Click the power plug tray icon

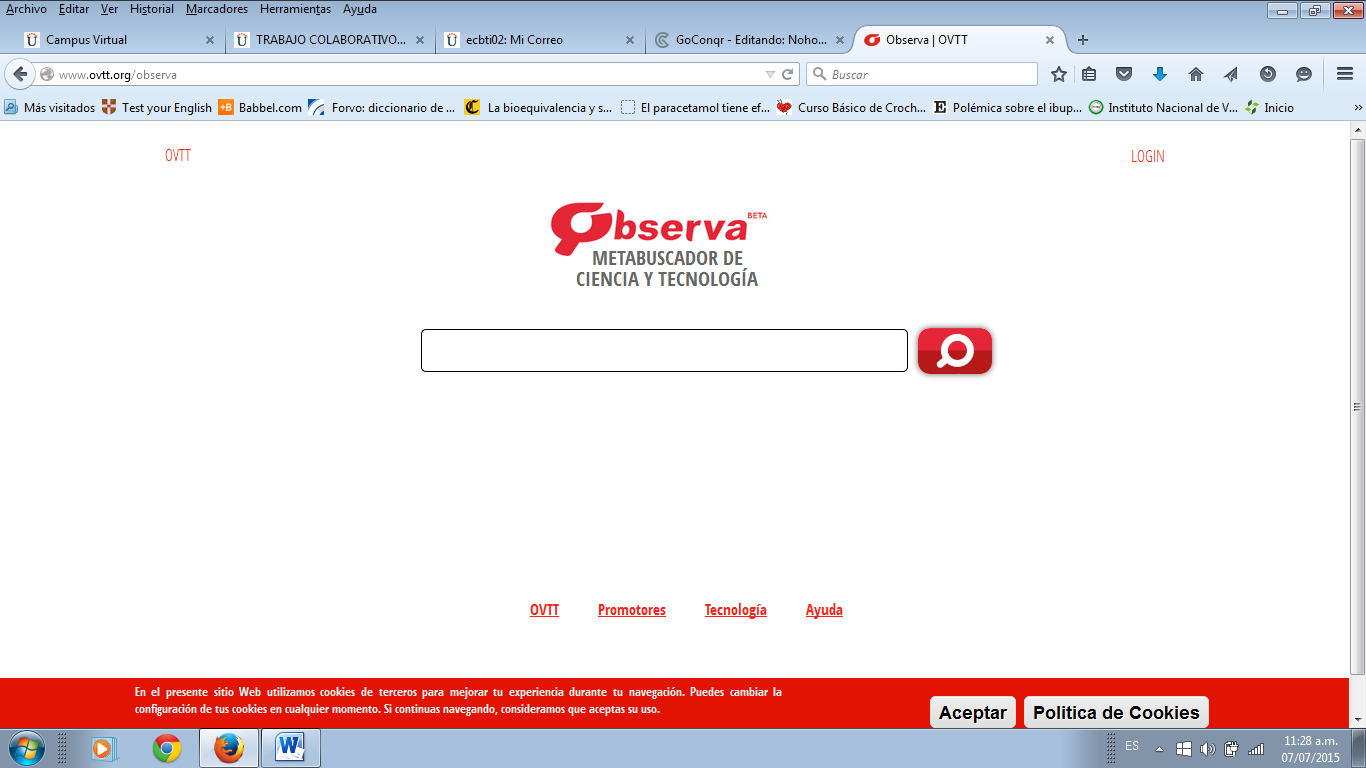click(x=1231, y=748)
